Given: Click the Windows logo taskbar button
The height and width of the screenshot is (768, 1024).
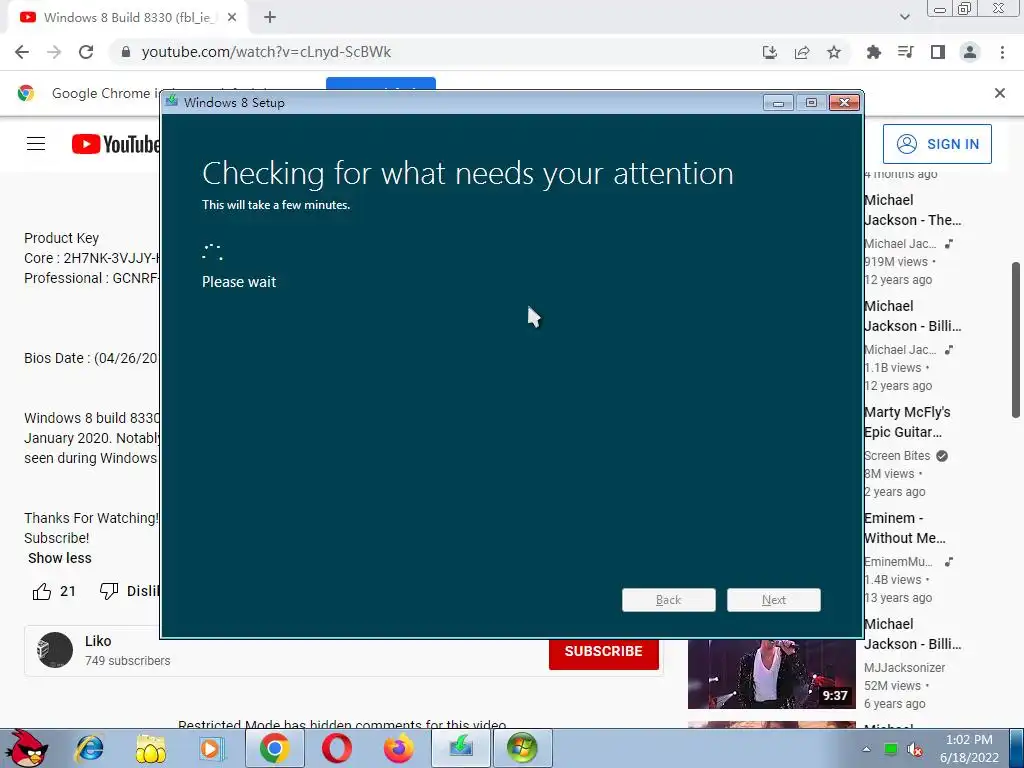Looking at the screenshot, I should point(522,748).
